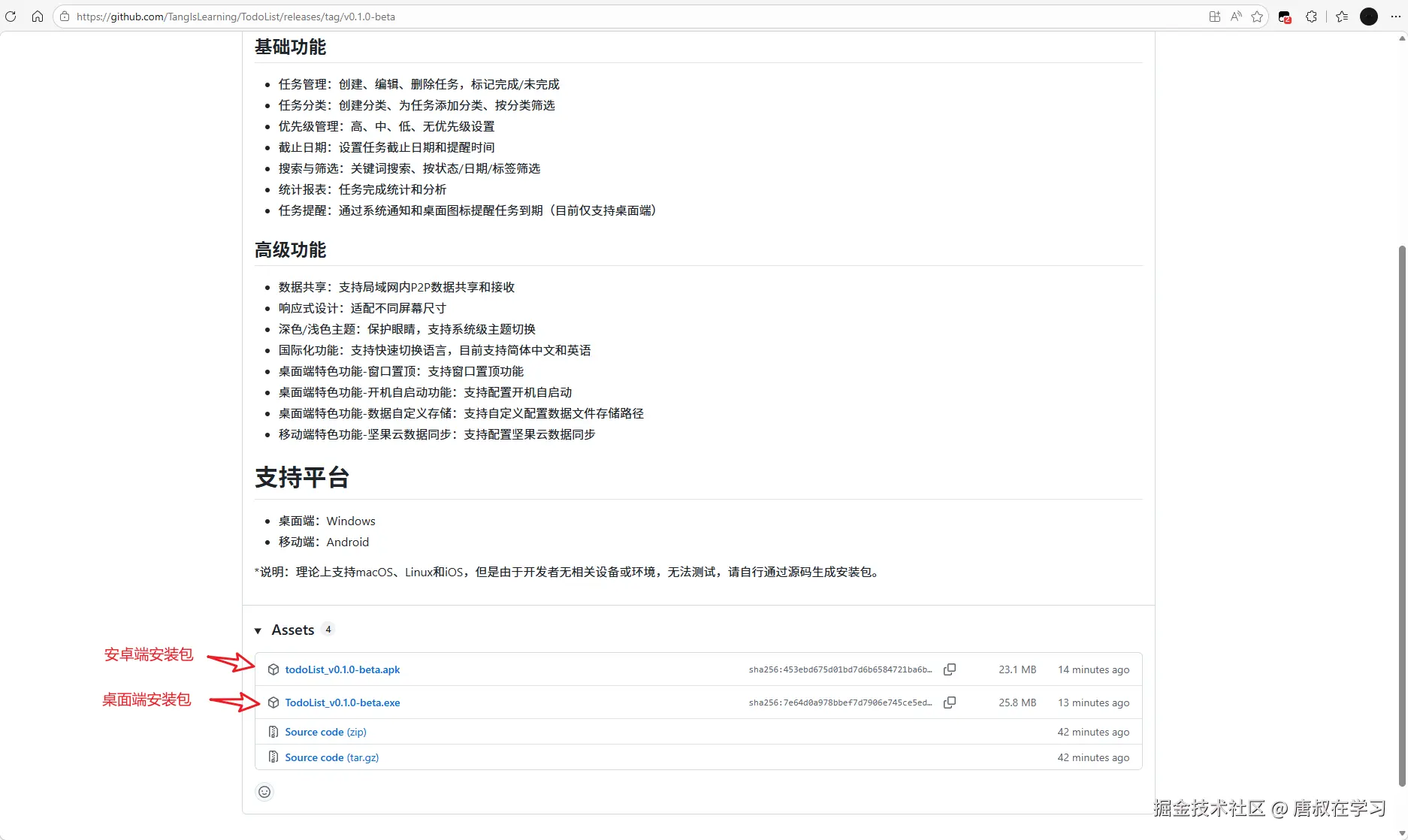Open the extension with the red 2 badge
1408x840 pixels.
pyautogui.click(x=1285, y=17)
